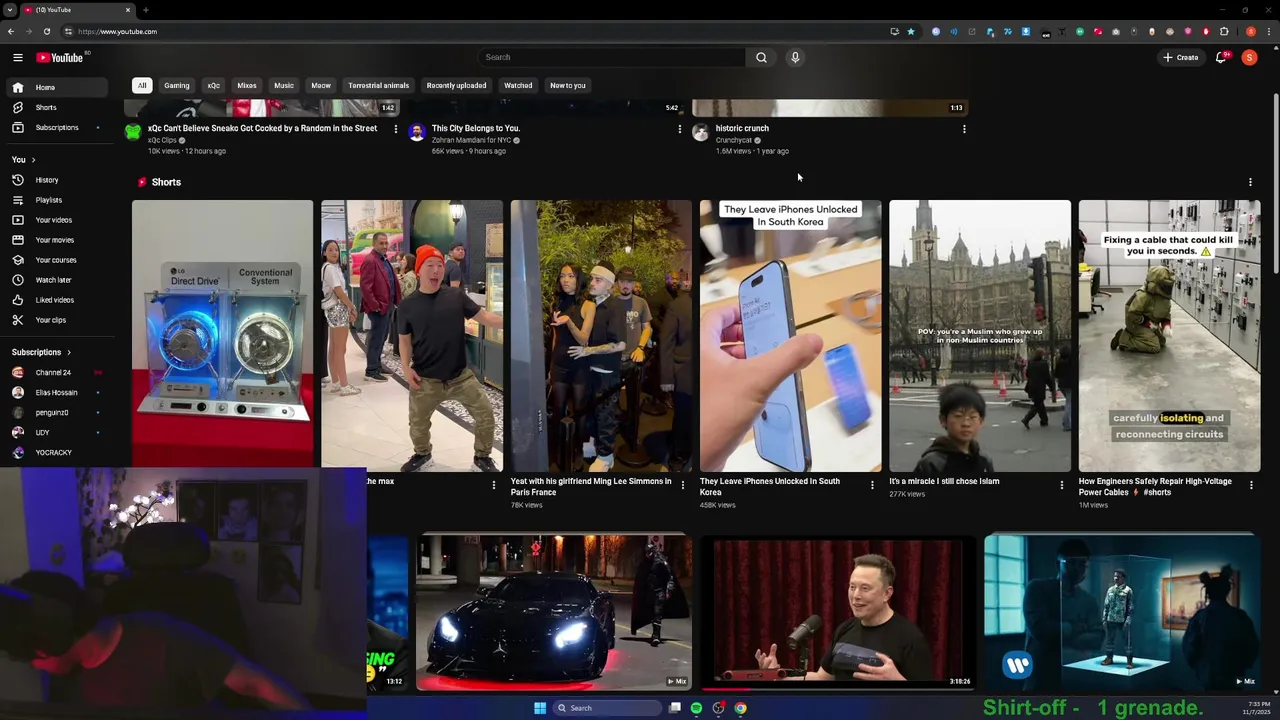Select the Recently uploaded chip

[x=456, y=85]
